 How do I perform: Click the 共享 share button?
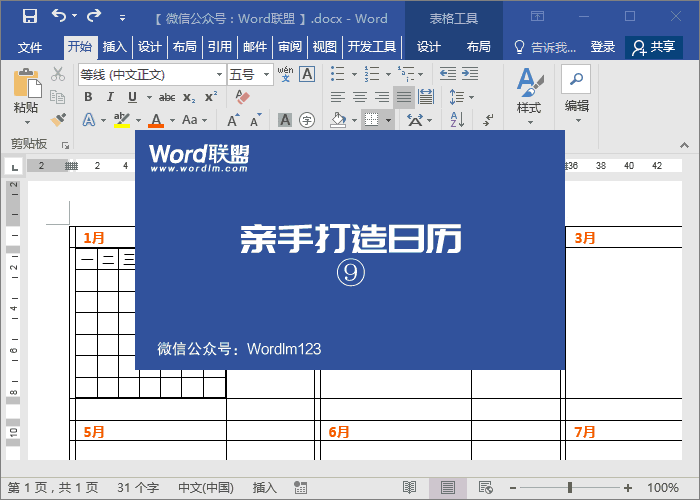[x=654, y=47]
